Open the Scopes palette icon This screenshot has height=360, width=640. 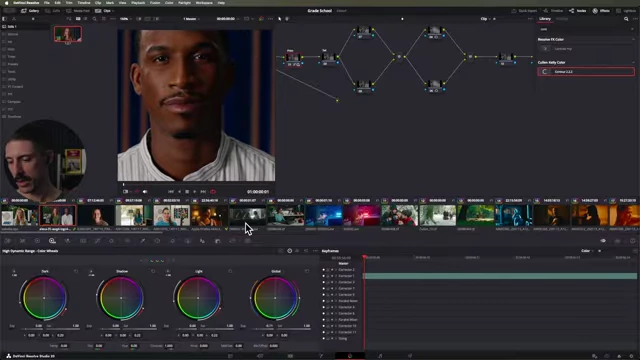[618, 241]
